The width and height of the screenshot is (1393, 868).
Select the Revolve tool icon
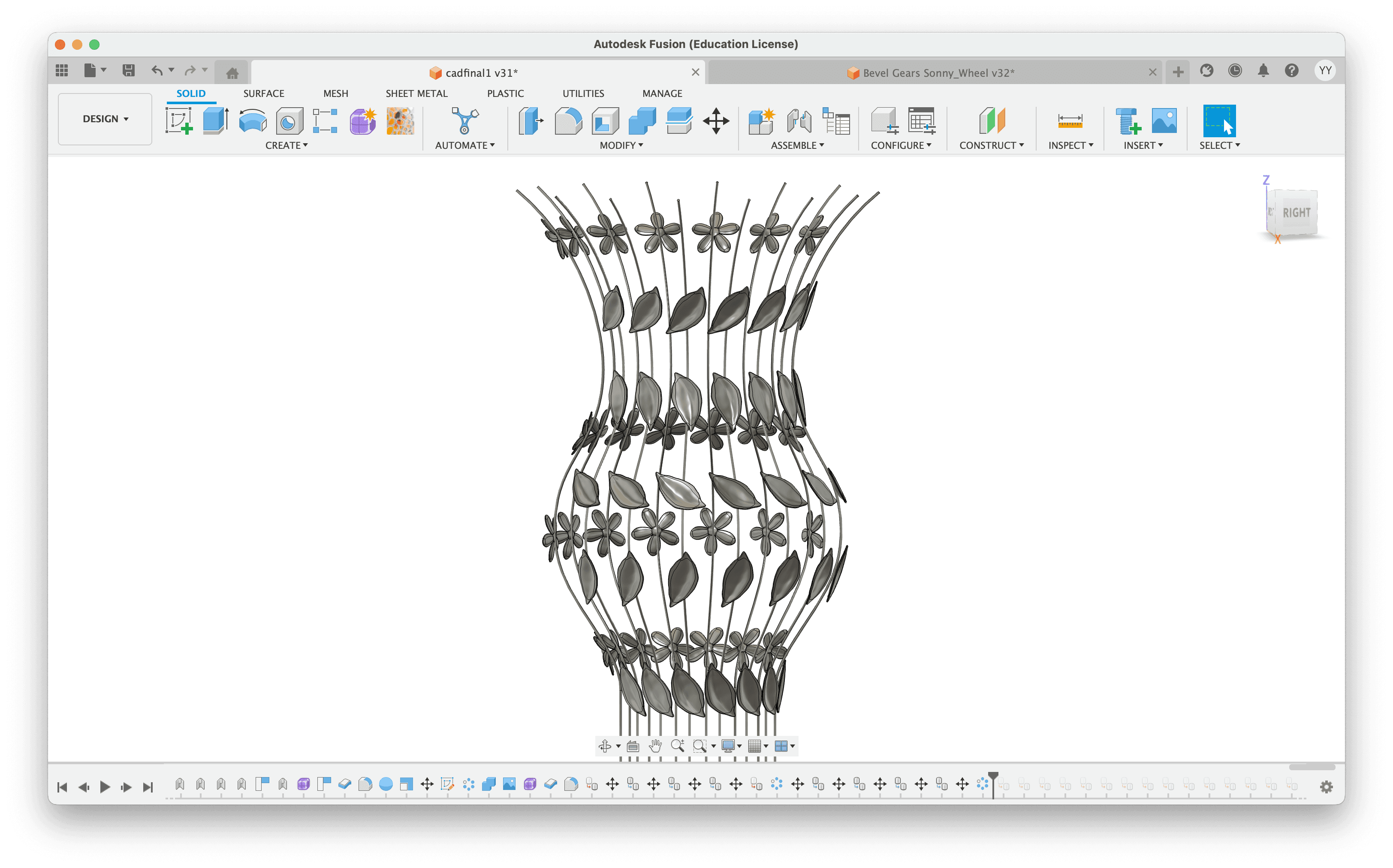[x=253, y=121]
